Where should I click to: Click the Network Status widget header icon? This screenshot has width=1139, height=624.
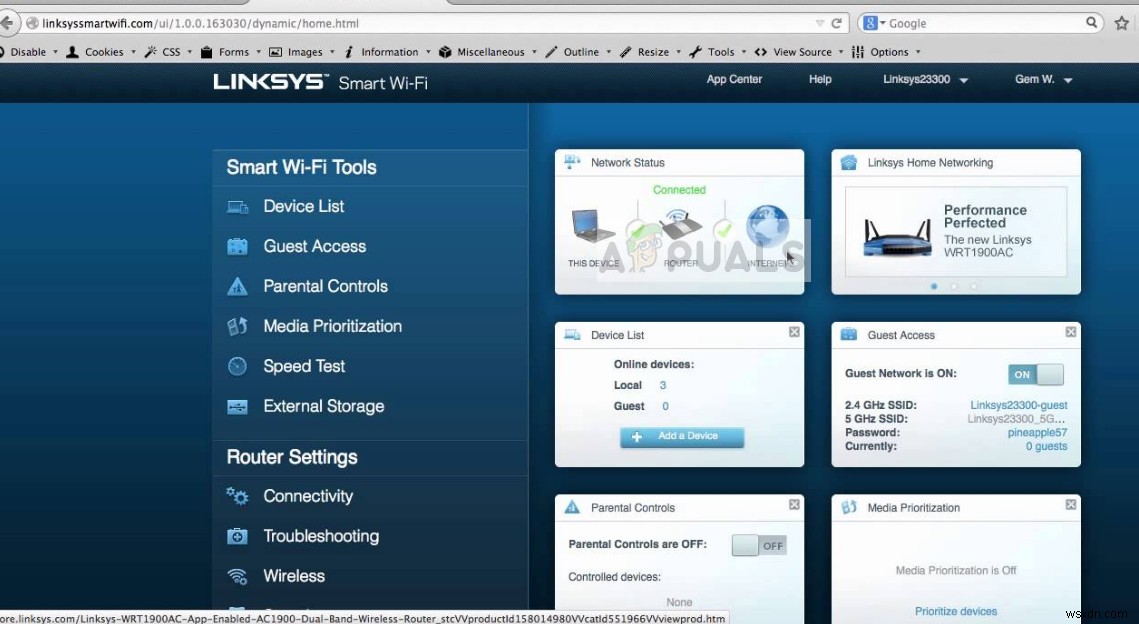click(x=572, y=162)
